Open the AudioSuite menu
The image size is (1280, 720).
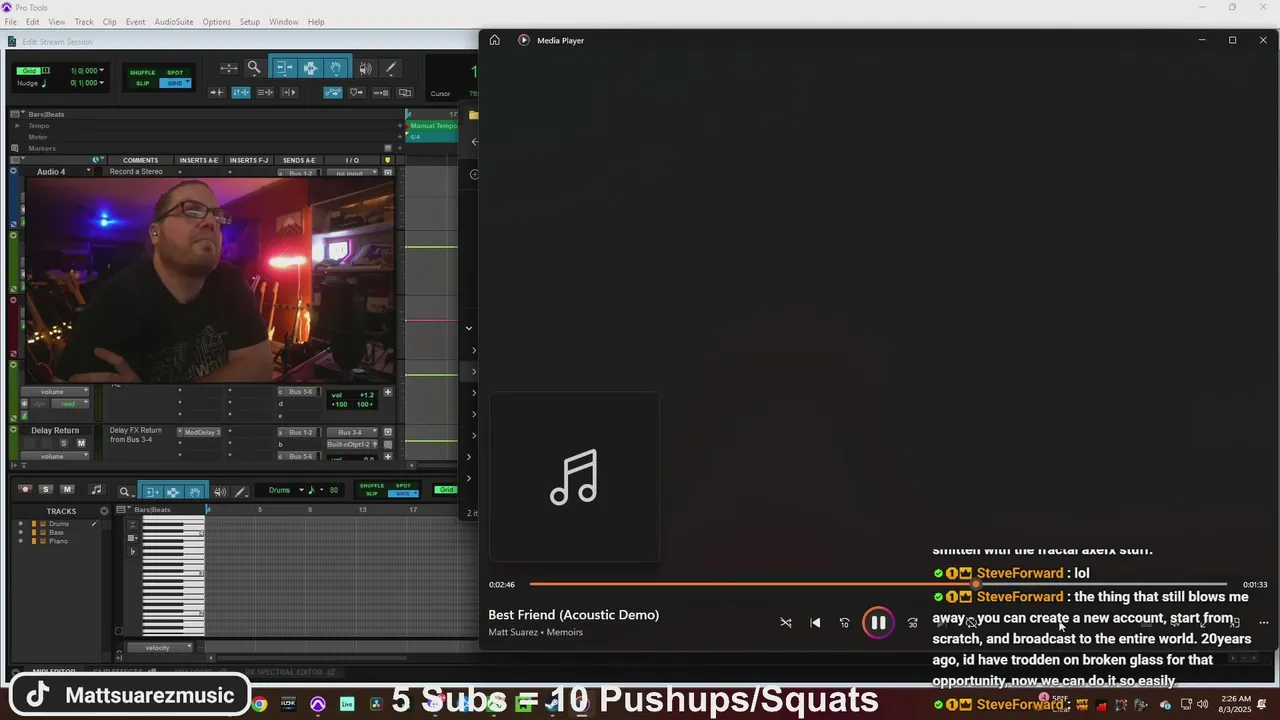point(174,22)
